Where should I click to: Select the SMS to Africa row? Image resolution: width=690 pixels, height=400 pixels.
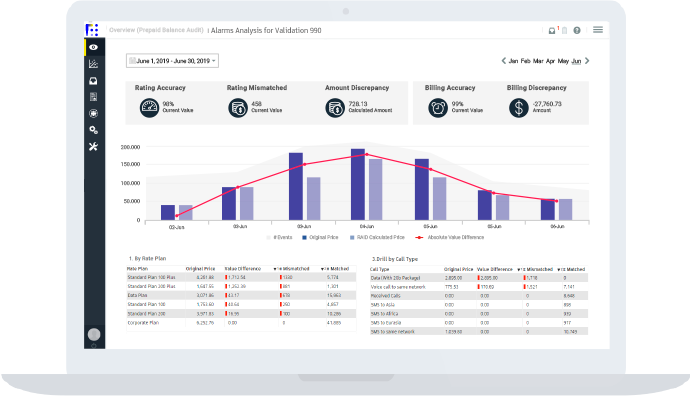[479, 314]
